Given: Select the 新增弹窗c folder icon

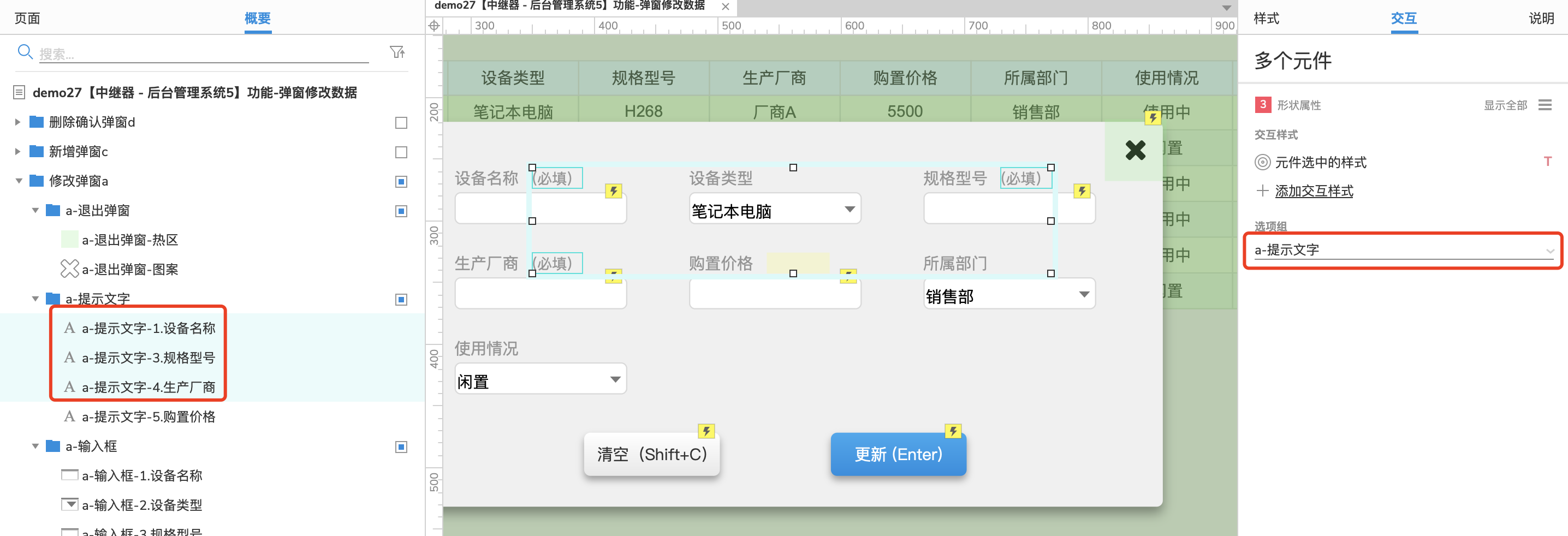Looking at the screenshot, I should (37, 151).
